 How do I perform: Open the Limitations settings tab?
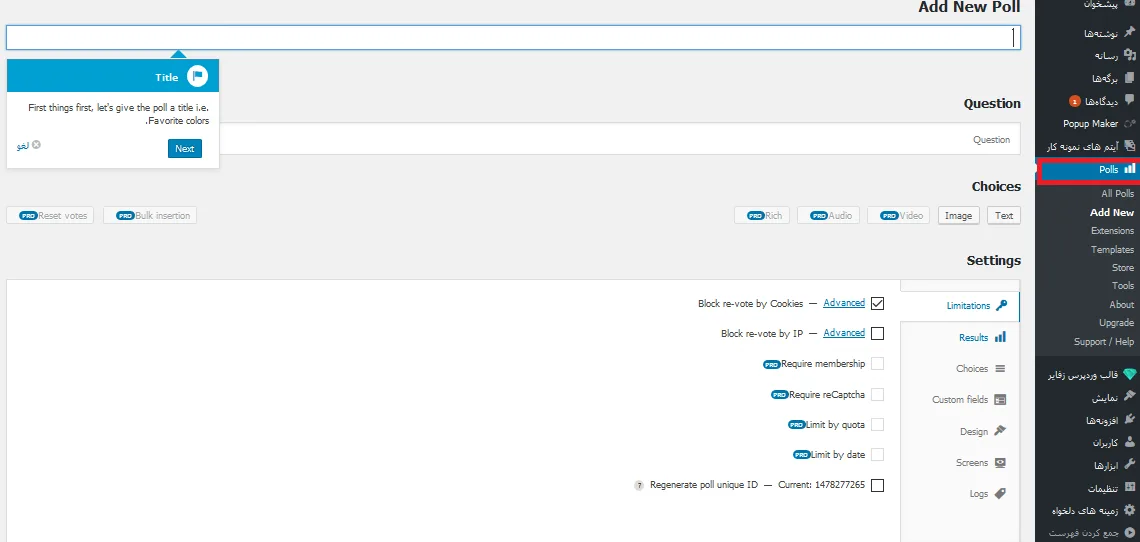(x=960, y=306)
